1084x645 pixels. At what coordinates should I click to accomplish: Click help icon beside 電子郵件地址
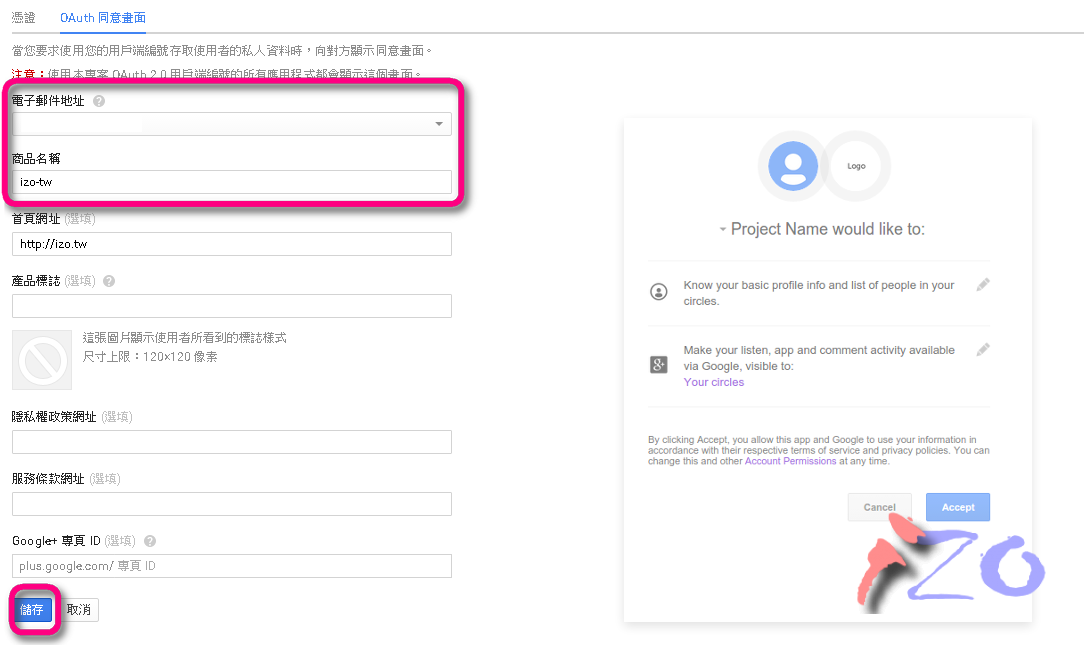pyautogui.click(x=99, y=101)
